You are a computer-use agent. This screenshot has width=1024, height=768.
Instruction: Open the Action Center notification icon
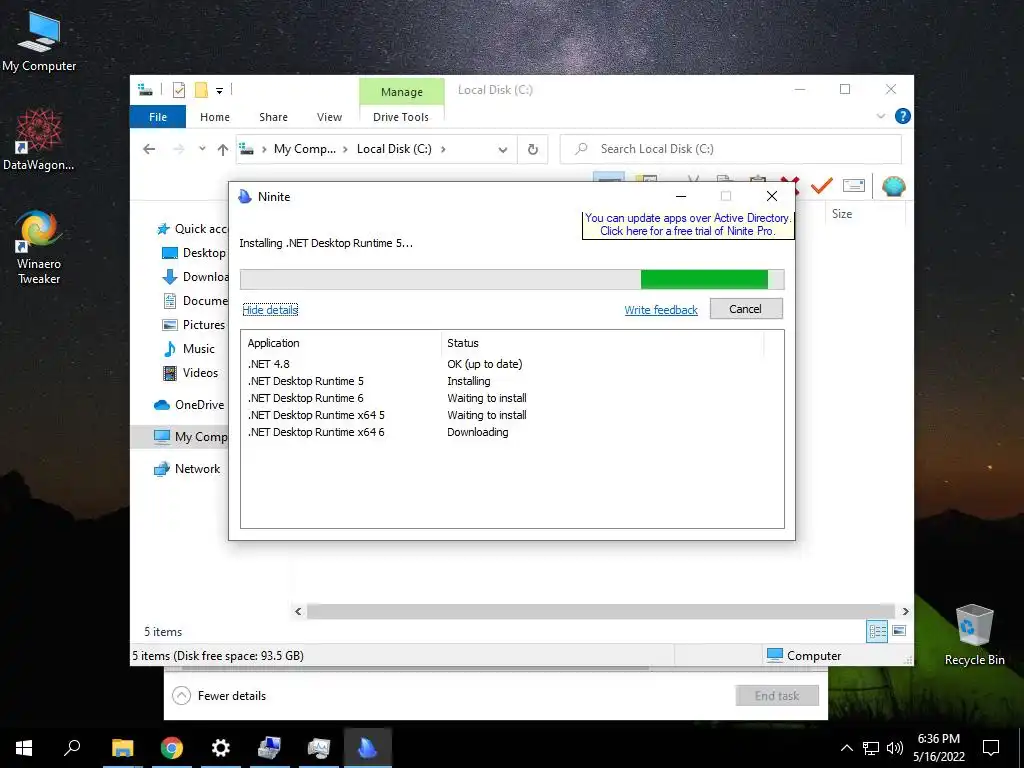991,748
